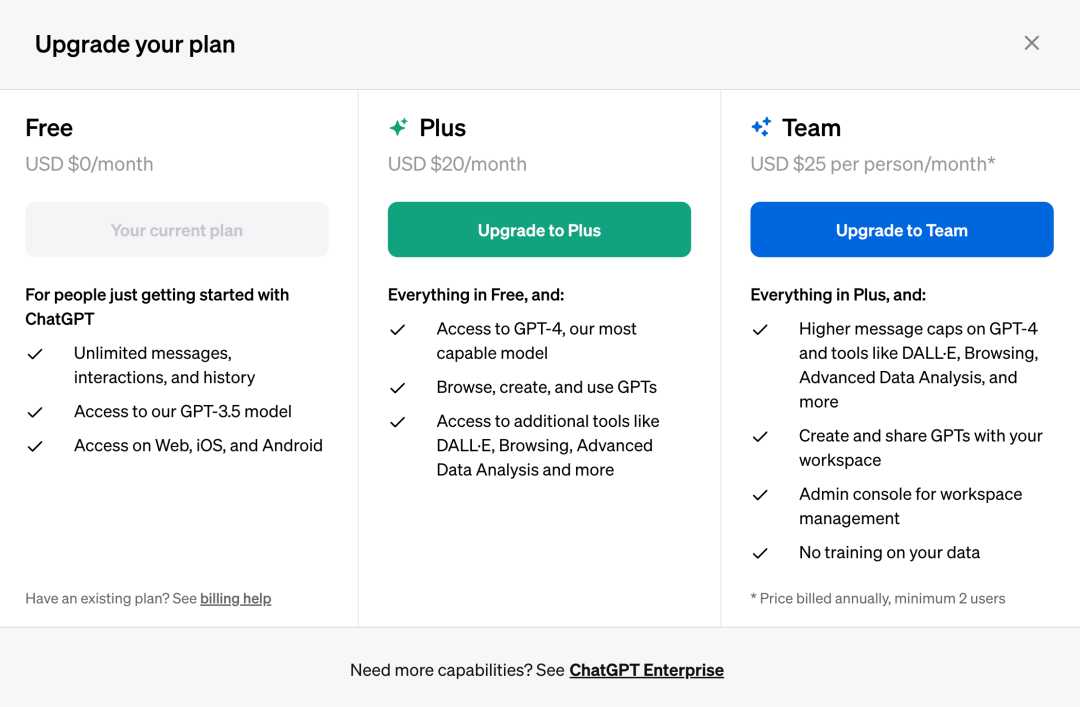Viewport: 1080px width, 707px height.
Task: Click checkmark beside Higher message caps
Action: [x=760, y=329]
